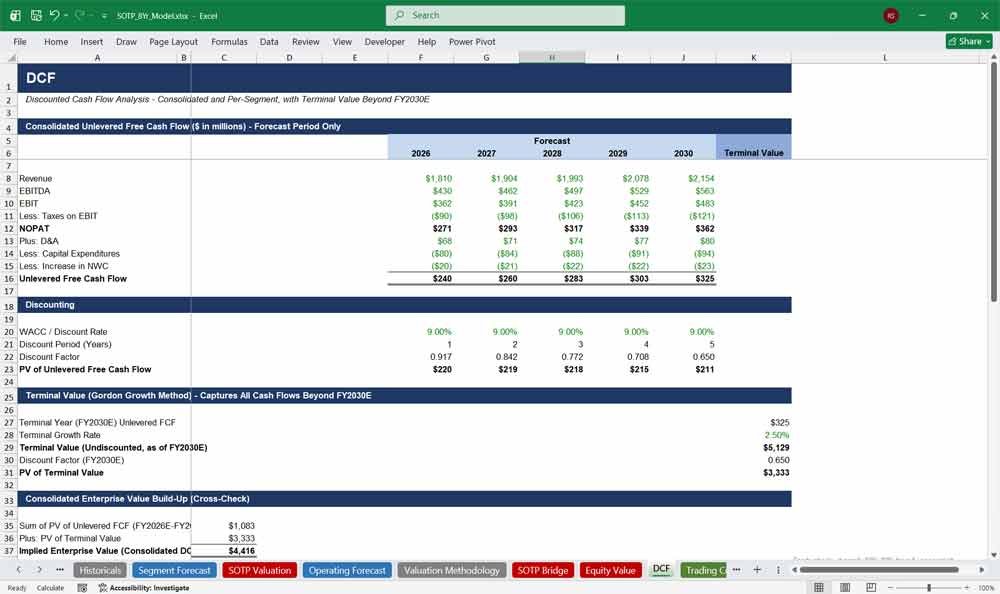This screenshot has width=1000, height=594.
Task: Open the Draw ribbon tab
Action: point(126,41)
